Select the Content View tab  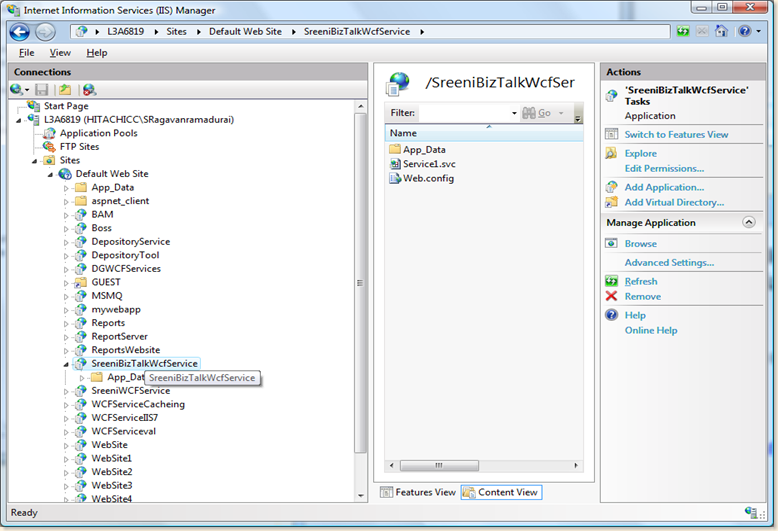(x=501, y=492)
